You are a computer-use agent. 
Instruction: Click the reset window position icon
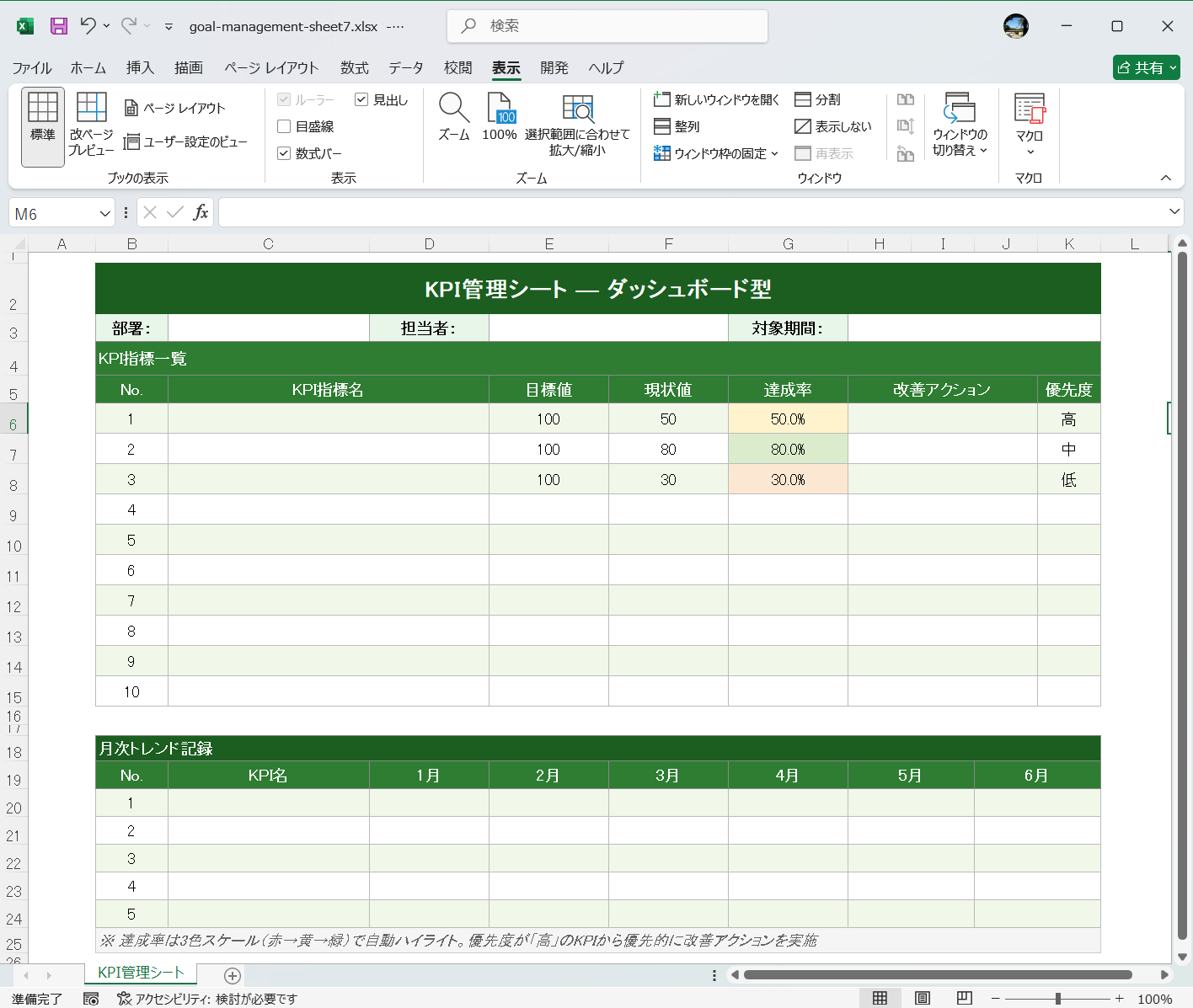(906, 153)
